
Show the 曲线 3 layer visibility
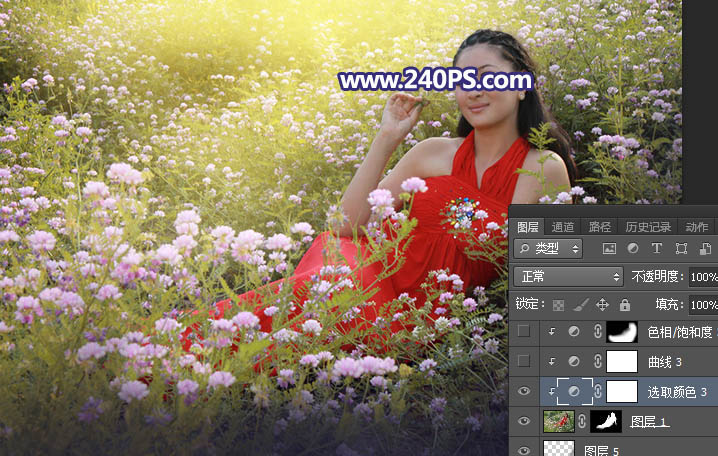tap(524, 361)
